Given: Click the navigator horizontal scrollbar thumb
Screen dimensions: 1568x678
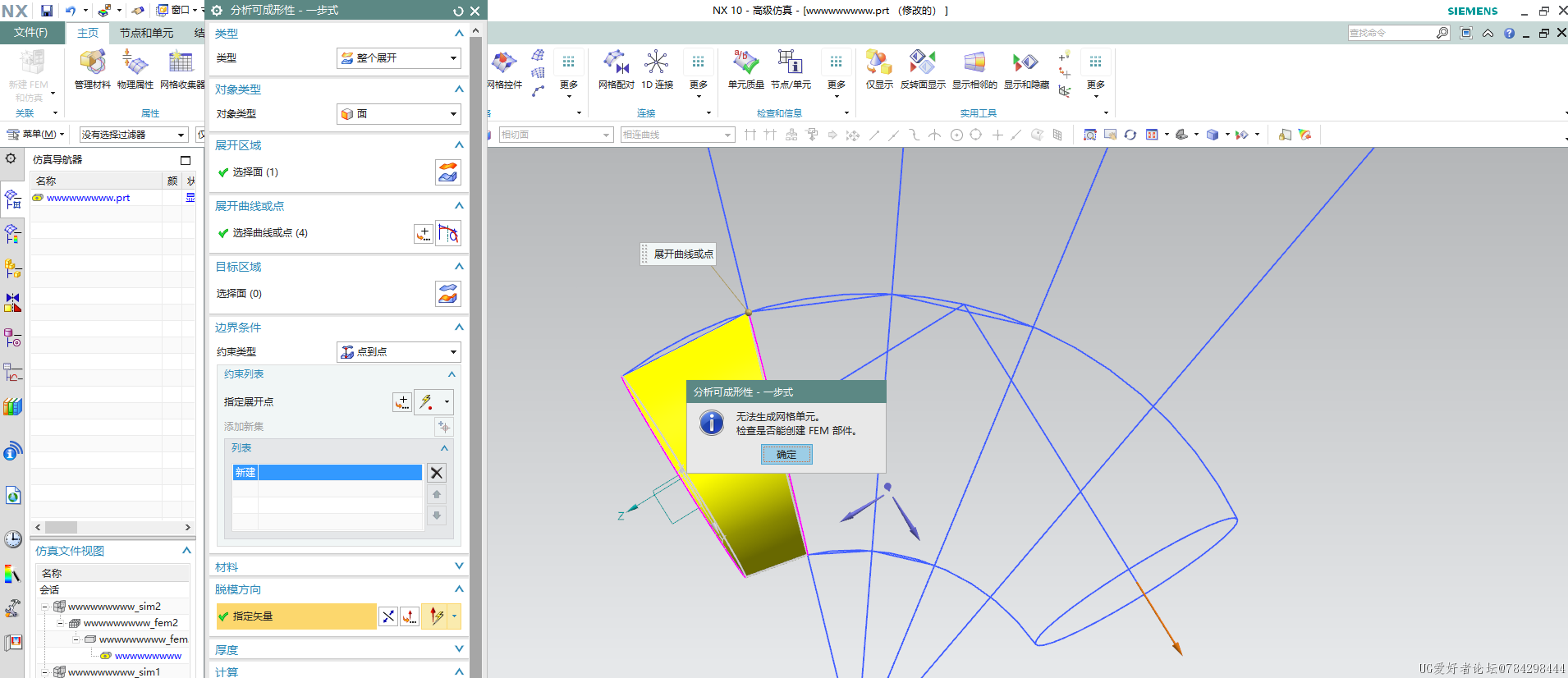Looking at the screenshot, I should coord(61,528).
